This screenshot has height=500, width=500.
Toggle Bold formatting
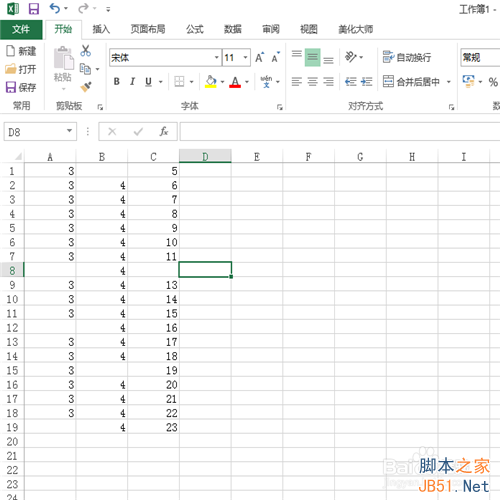pos(117,82)
